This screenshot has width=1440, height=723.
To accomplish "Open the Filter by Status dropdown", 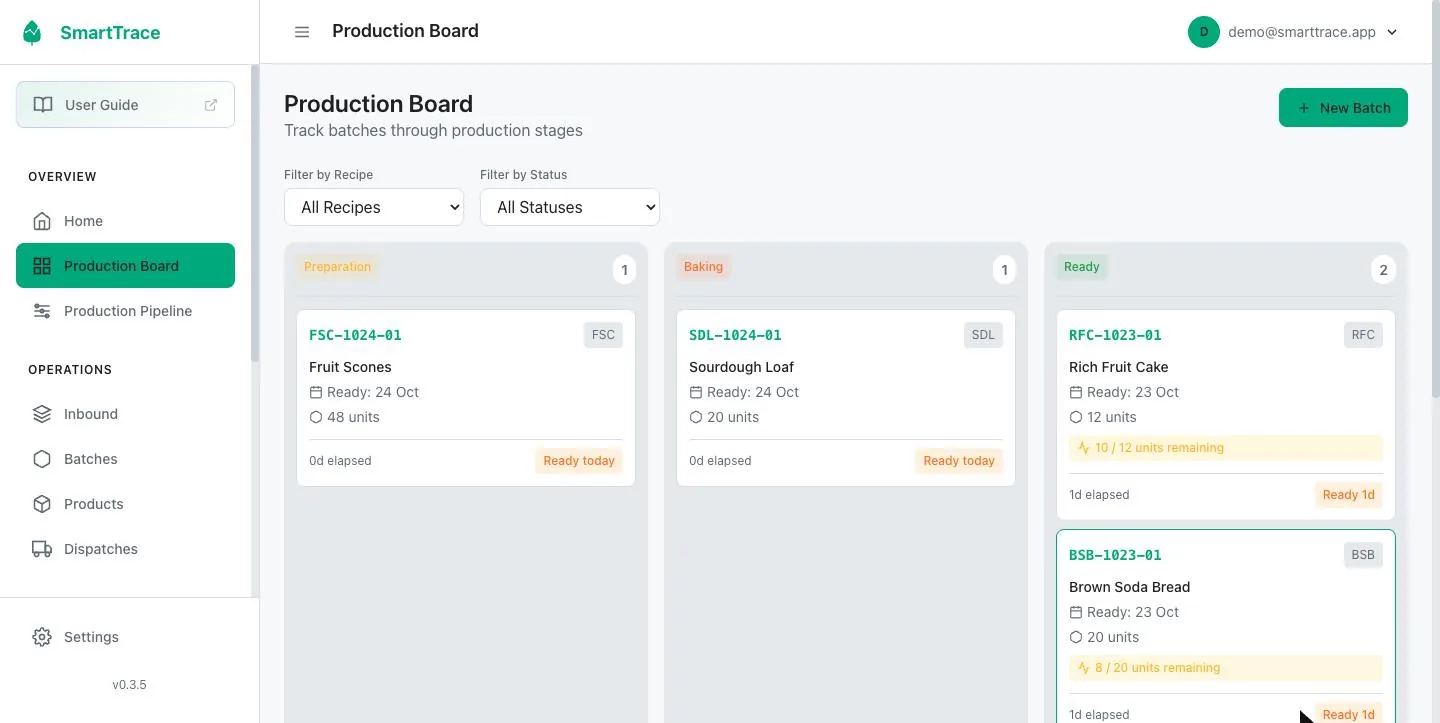I will [570, 207].
